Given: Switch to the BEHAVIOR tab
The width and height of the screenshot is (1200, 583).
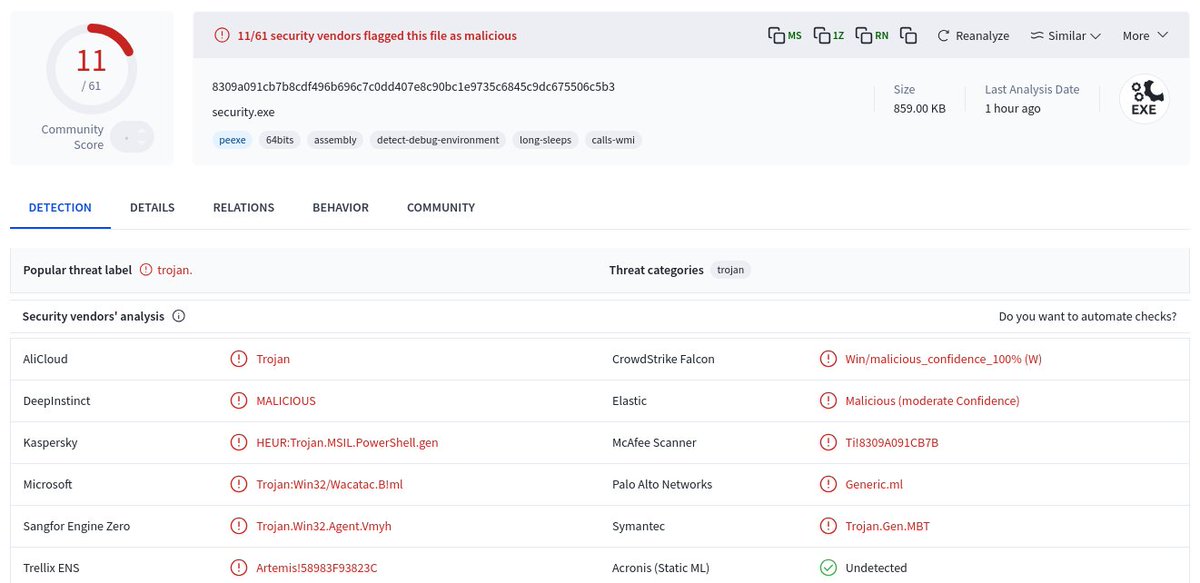Looking at the screenshot, I should pyautogui.click(x=340, y=207).
